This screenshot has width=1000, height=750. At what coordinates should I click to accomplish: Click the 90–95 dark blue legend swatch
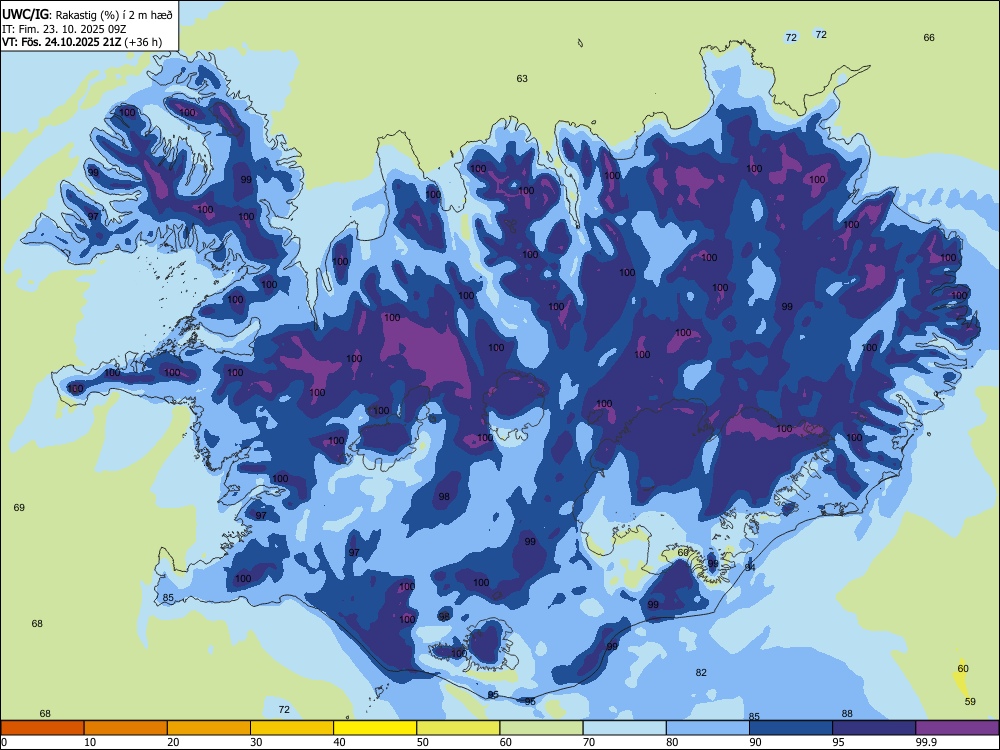tap(791, 728)
